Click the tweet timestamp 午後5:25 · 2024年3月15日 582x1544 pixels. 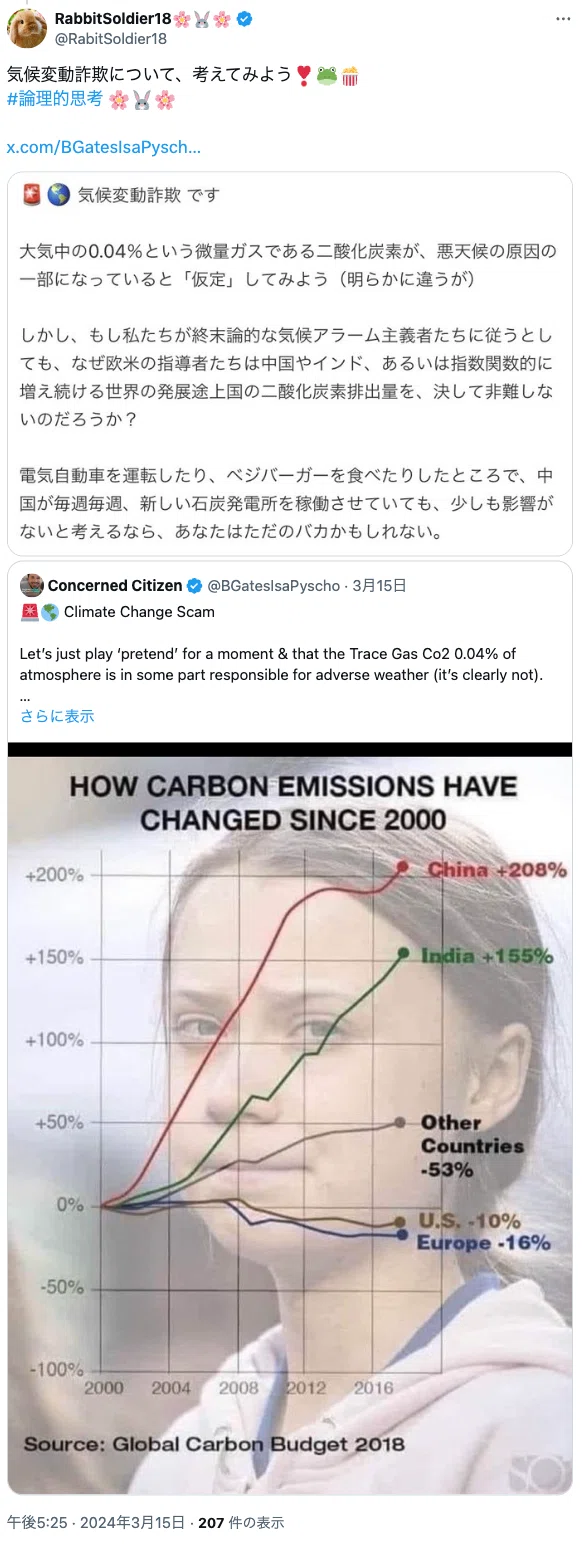point(96,1522)
